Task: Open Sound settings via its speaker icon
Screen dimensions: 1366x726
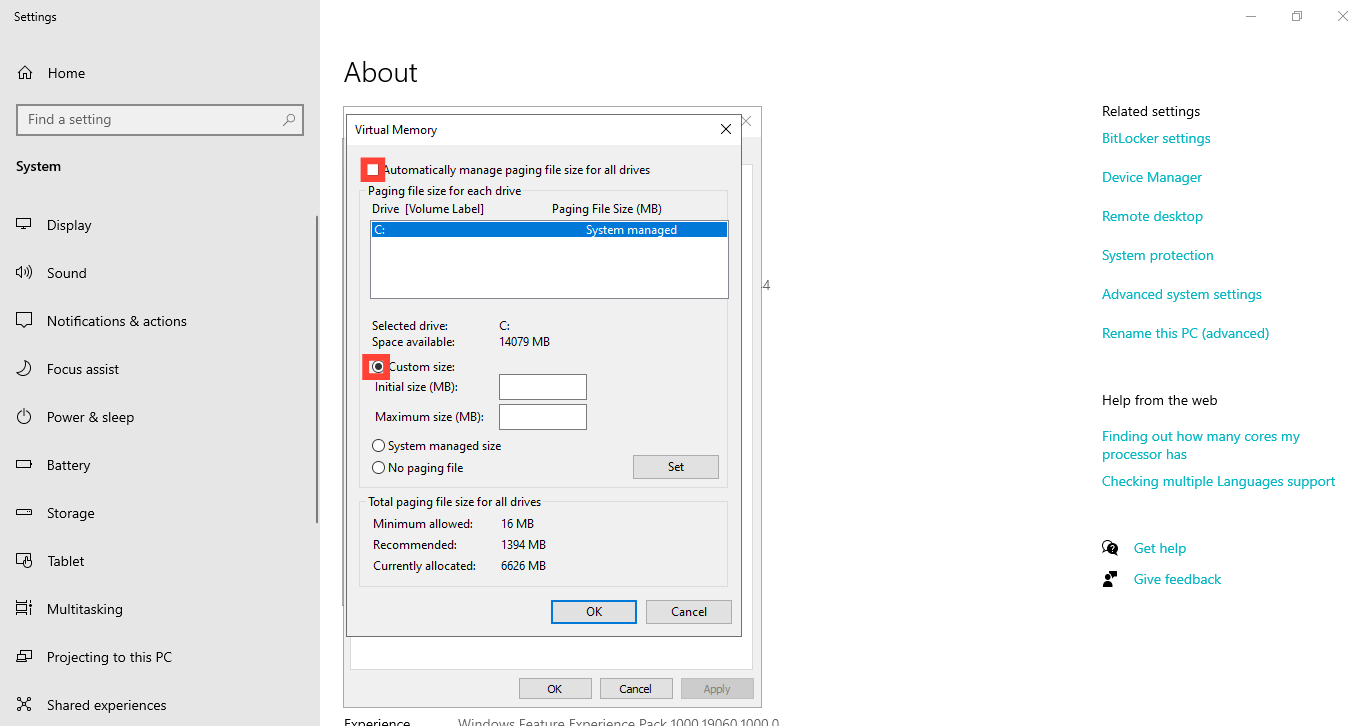Action: point(23,272)
